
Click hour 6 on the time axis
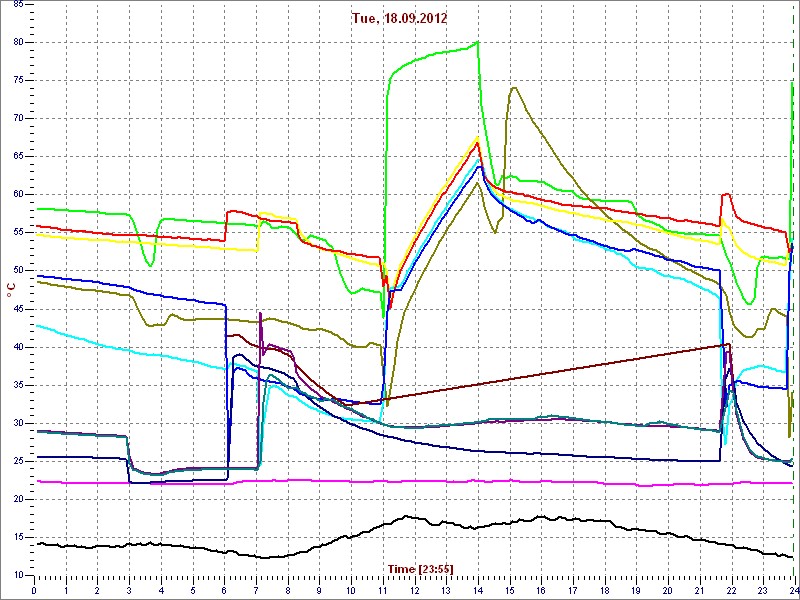coord(224,590)
